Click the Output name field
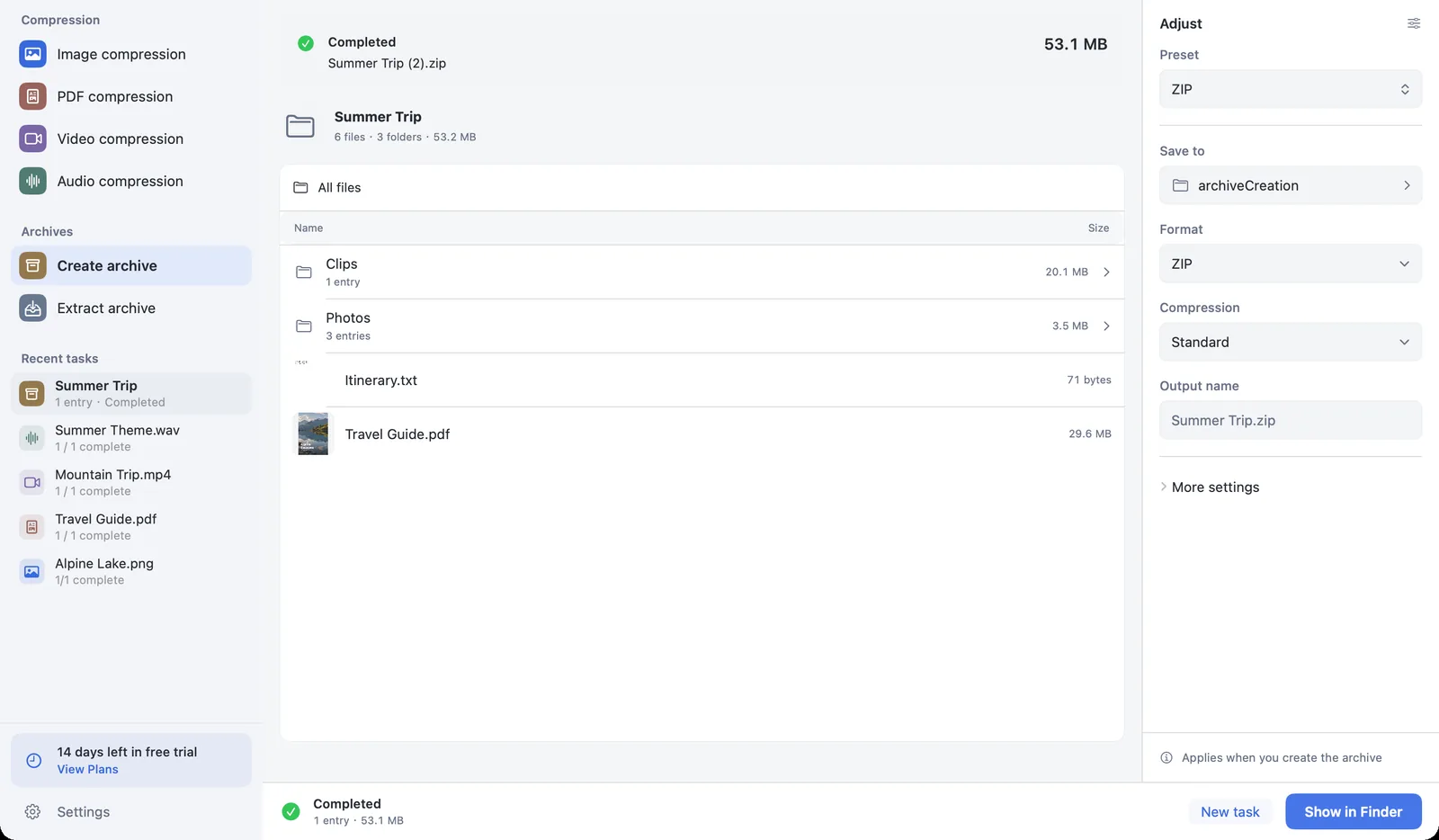Screen dimensions: 1439x840 click(1291, 420)
